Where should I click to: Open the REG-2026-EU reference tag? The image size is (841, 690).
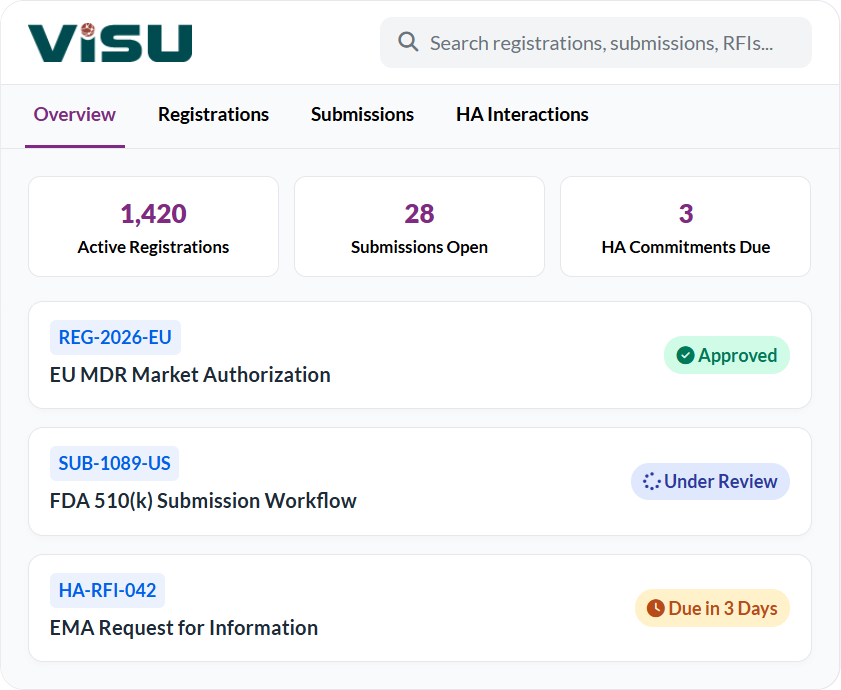115,337
